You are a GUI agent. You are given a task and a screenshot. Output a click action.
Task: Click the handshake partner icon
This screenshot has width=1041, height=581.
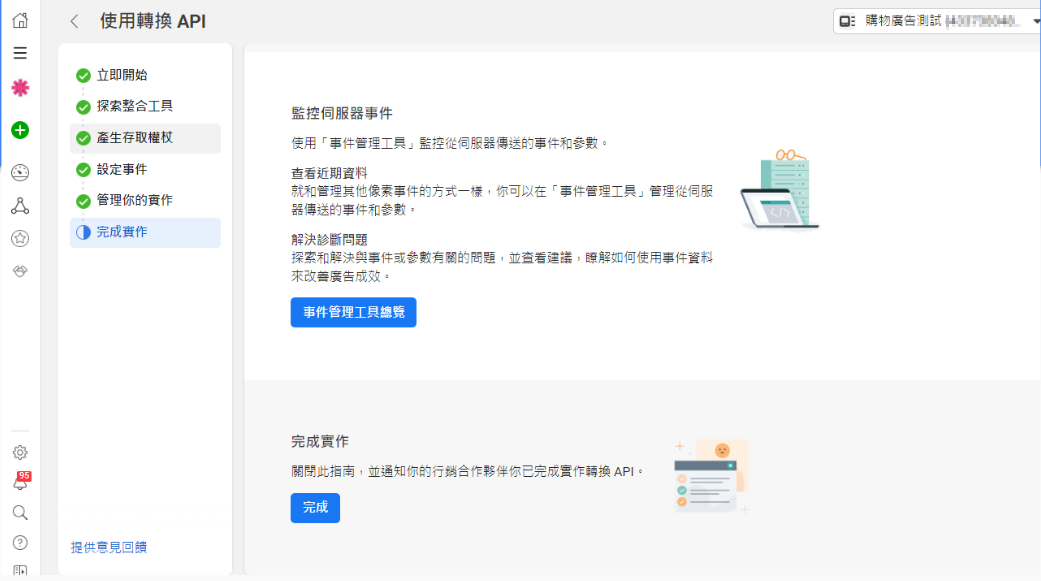coord(20,271)
